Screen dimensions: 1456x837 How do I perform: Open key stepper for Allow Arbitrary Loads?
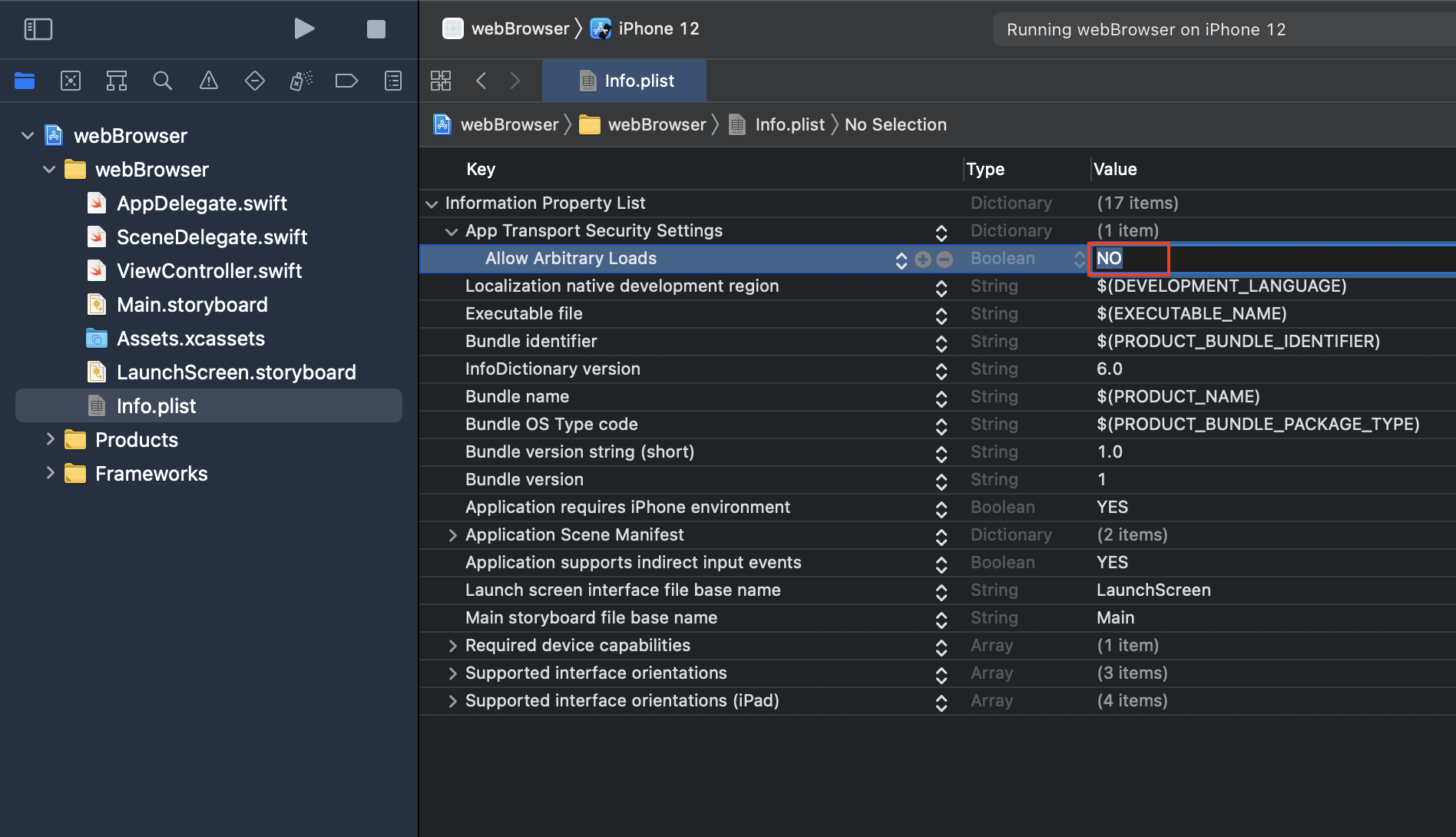[902, 260]
